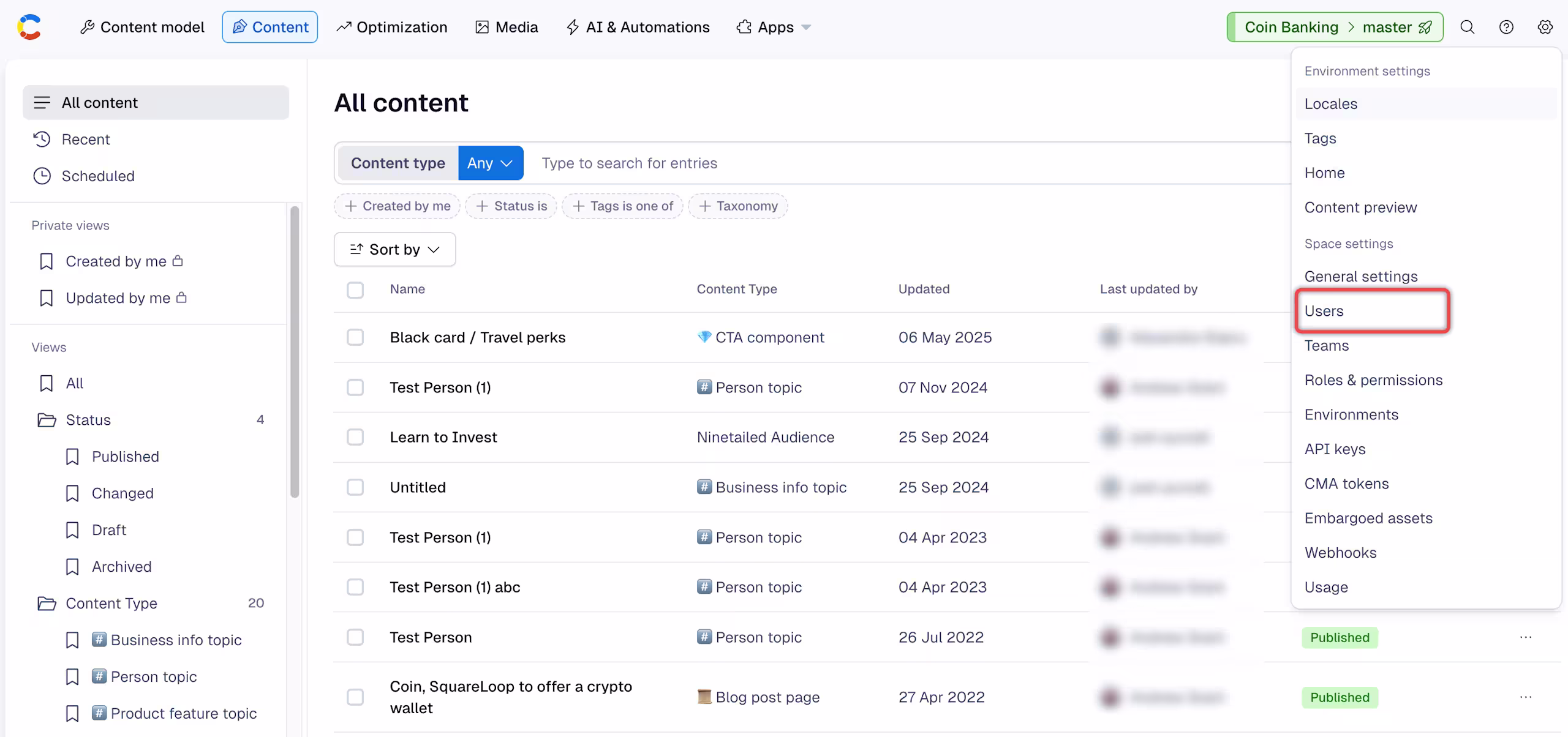The image size is (1568, 737).
Task: Choose Roles & permissions from settings menu
Action: click(x=1373, y=380)
